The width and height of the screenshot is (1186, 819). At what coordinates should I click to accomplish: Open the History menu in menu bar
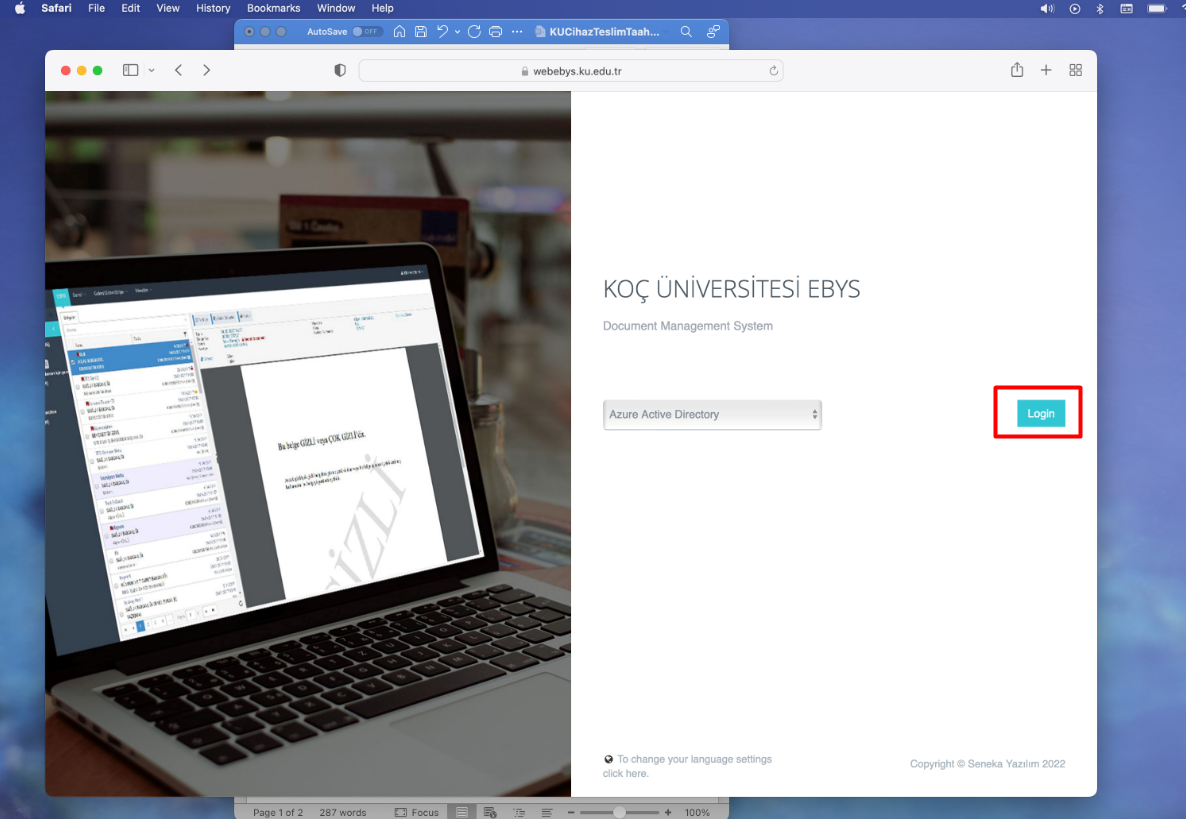click(x=213, y=8)
